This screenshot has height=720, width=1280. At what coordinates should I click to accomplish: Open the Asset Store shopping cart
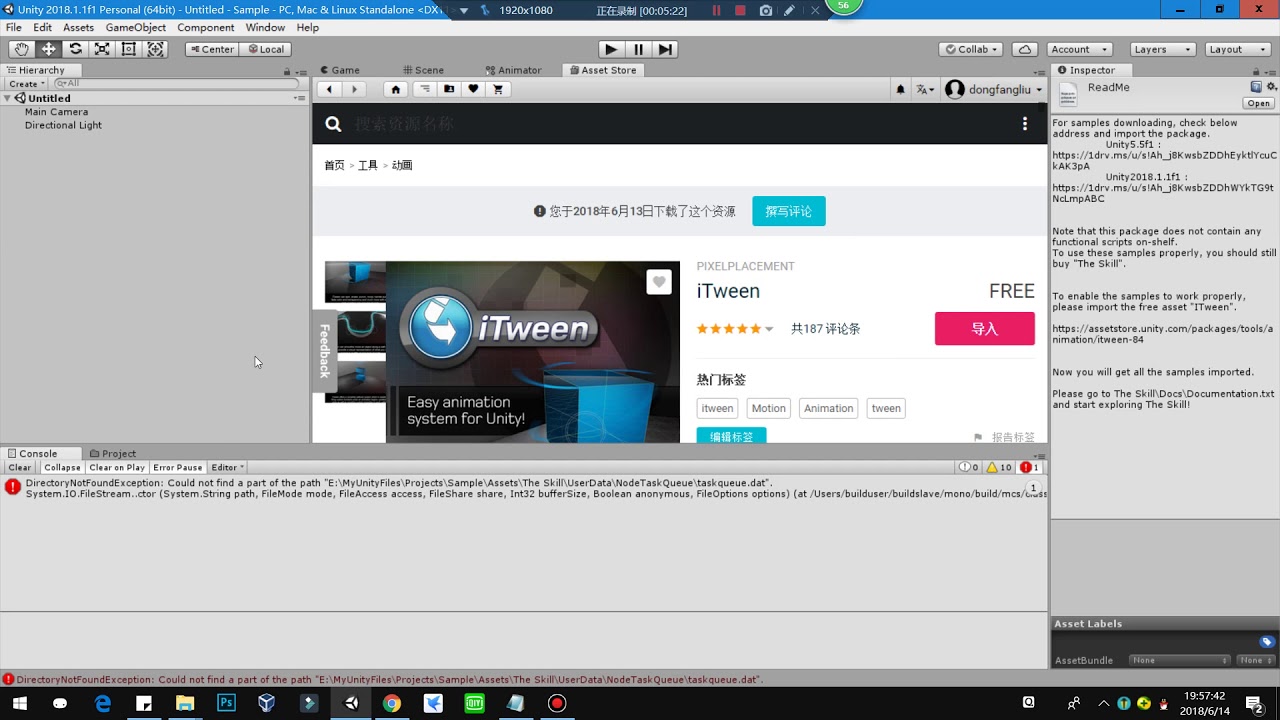click(498, 89)
